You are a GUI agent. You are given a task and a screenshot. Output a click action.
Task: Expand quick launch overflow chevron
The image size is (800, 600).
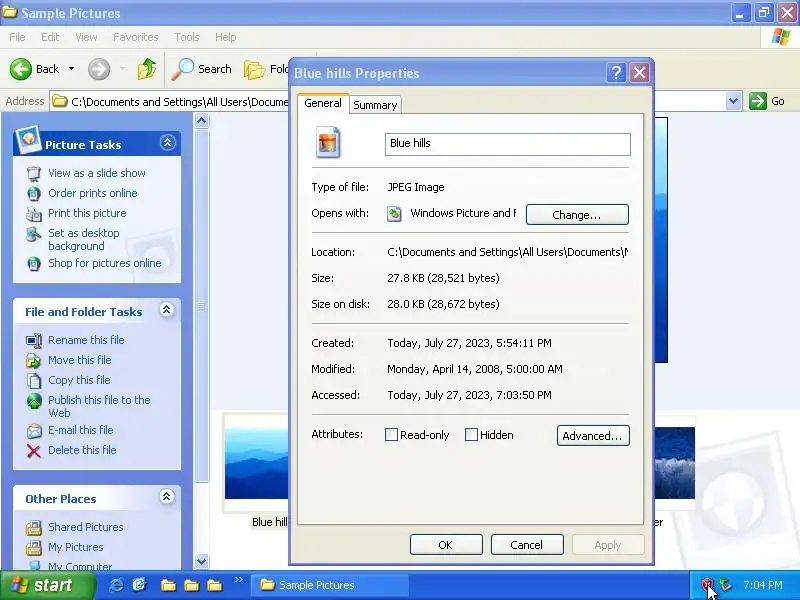tap(238, 580)
